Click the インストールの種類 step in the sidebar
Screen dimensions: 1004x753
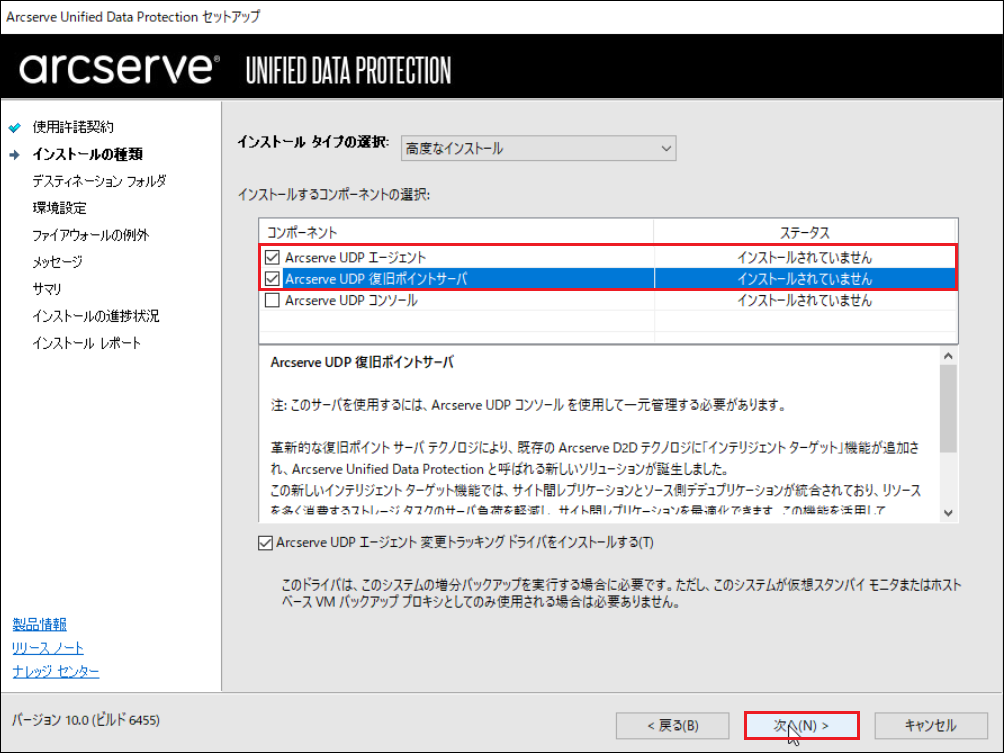[x=88, y=154]
